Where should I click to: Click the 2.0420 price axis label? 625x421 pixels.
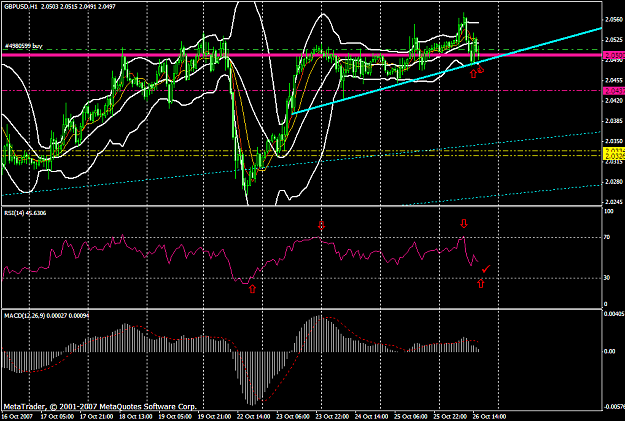coord(614,100)
